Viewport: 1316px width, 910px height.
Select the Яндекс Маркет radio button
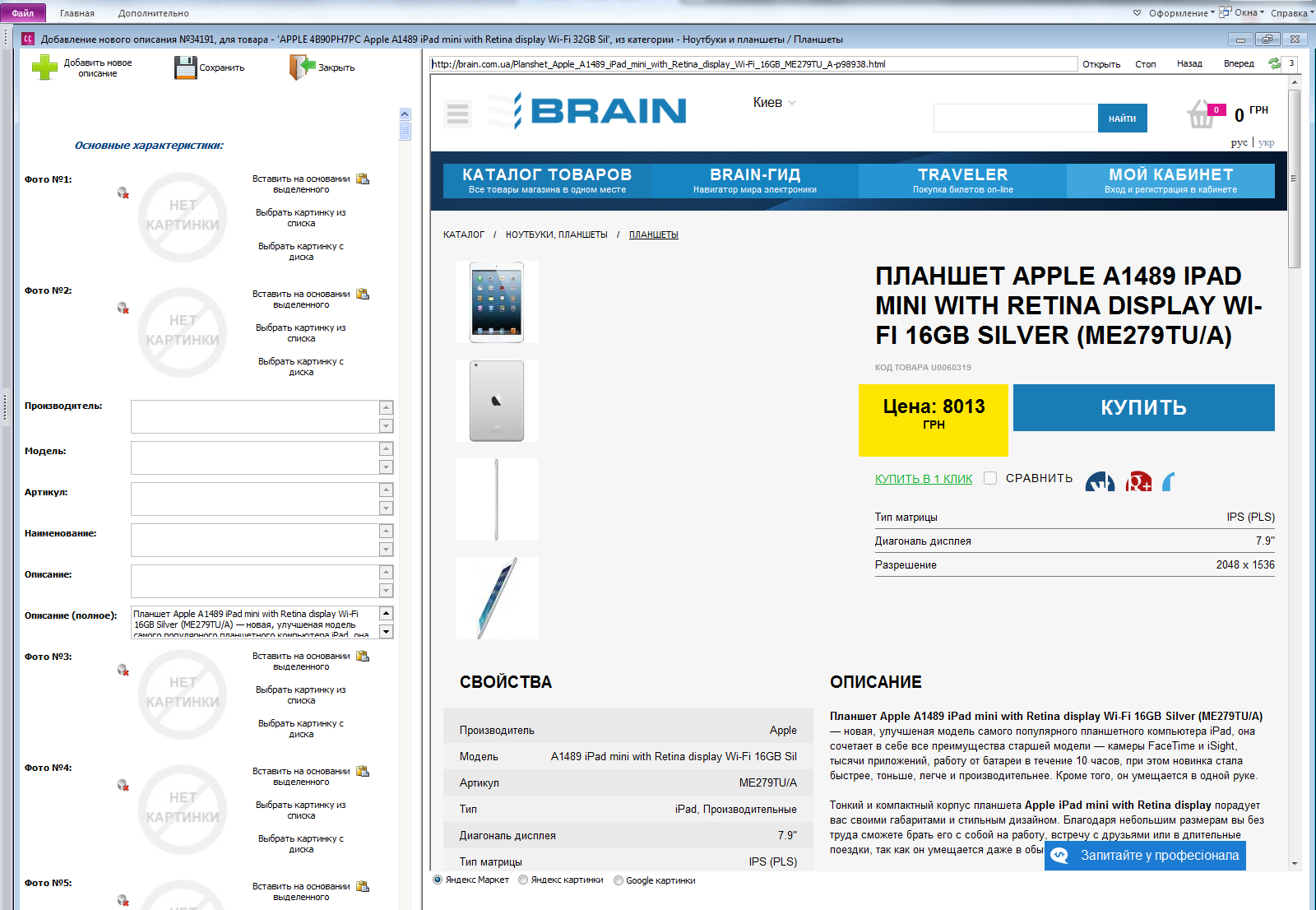438,880
